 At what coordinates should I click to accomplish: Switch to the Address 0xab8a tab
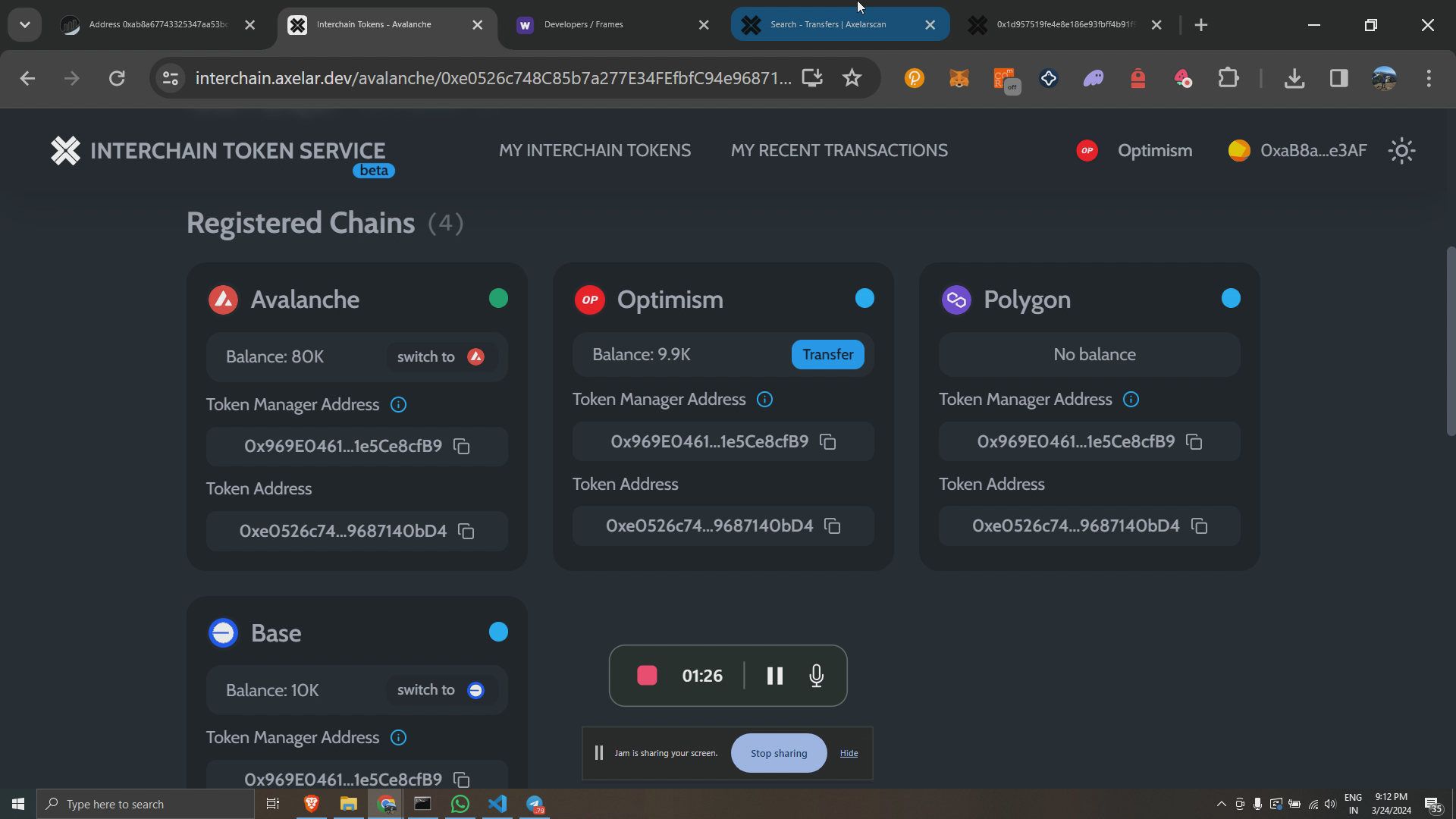158,25
